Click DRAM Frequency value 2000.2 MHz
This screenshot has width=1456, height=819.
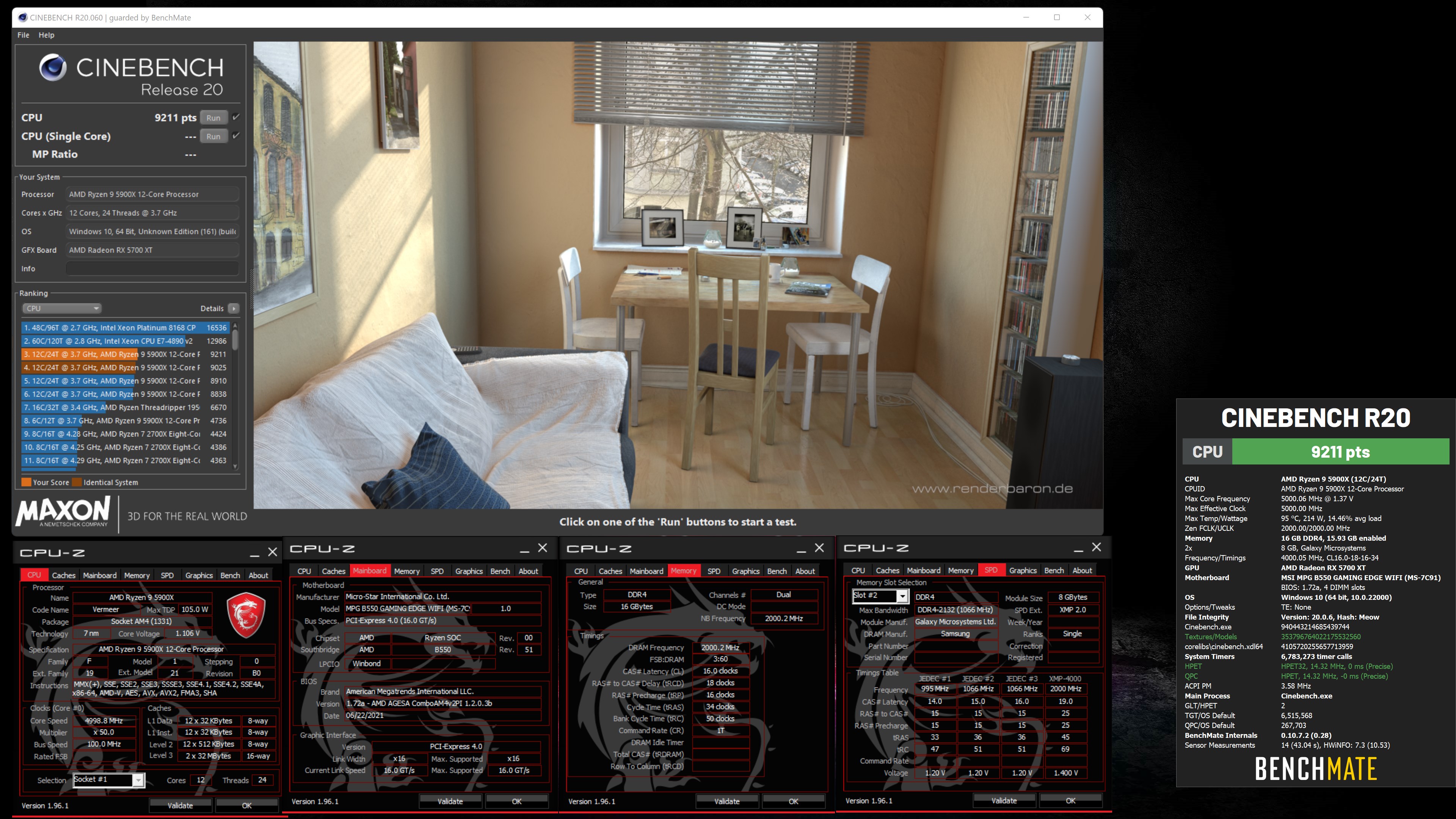720,648
